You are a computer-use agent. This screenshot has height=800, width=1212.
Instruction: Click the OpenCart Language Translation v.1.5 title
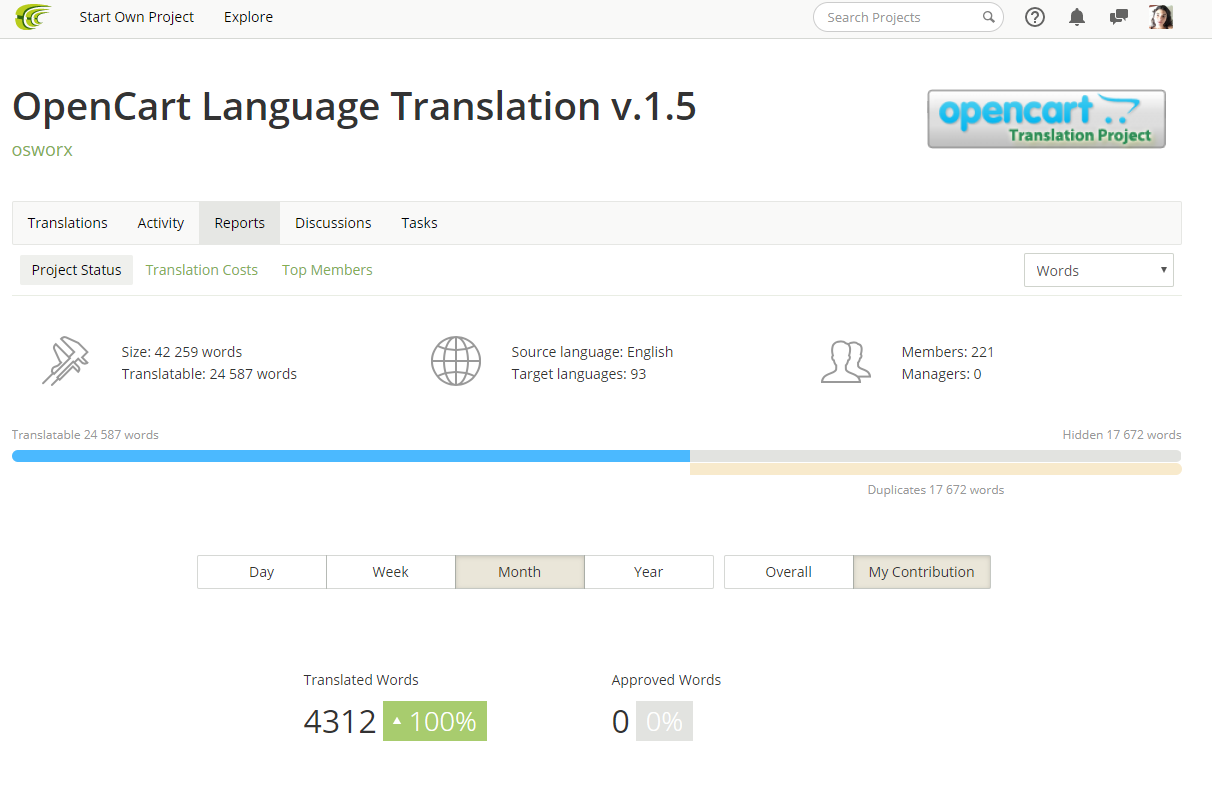[354, 106]
